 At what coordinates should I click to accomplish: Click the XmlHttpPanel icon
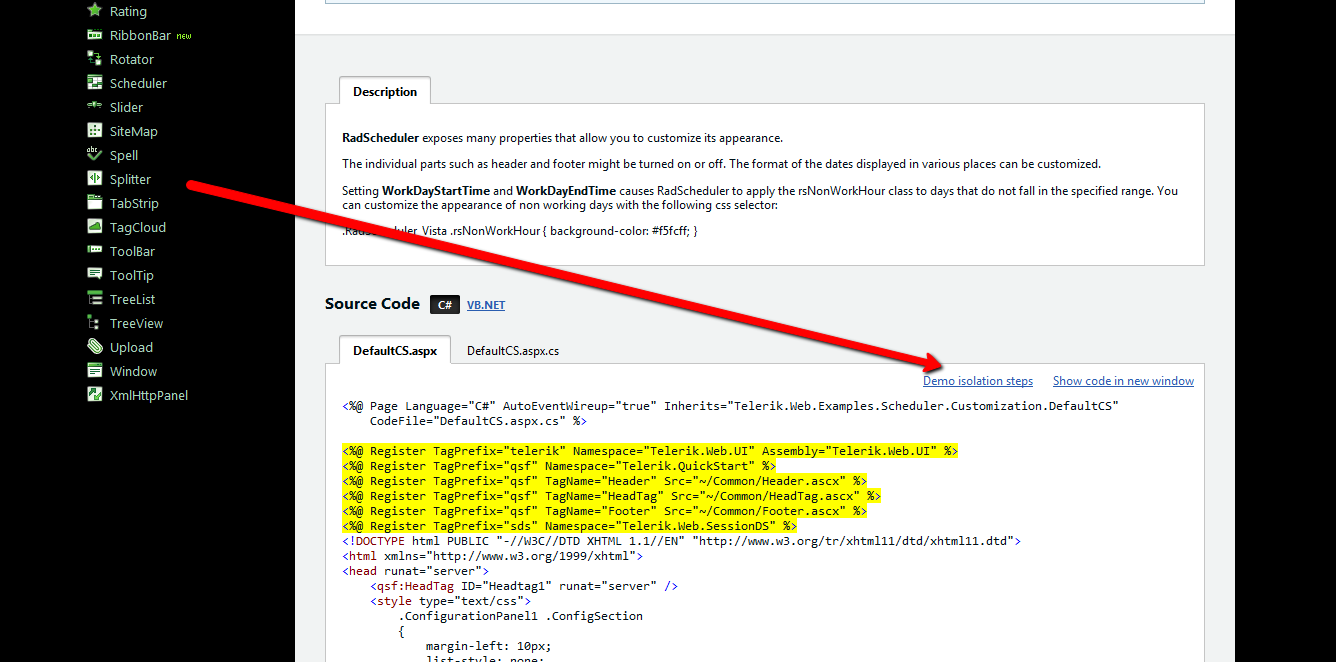point(95,395)
